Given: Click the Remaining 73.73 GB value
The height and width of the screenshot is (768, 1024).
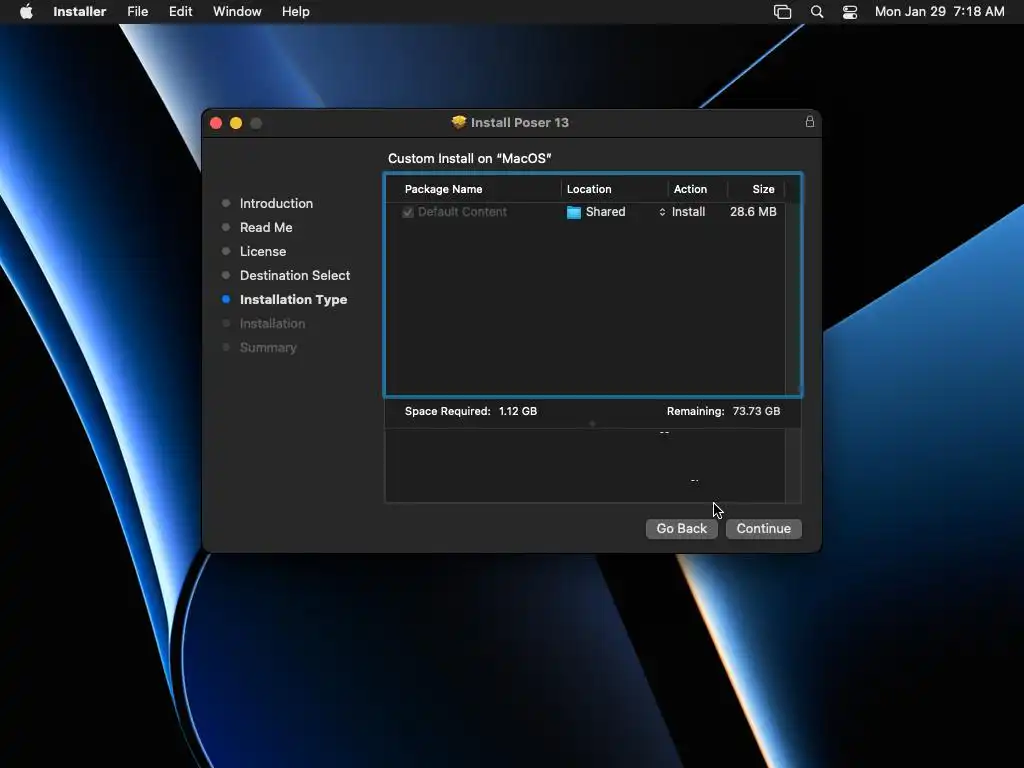Looking at the screenshot, I should [x=756, y=411].
